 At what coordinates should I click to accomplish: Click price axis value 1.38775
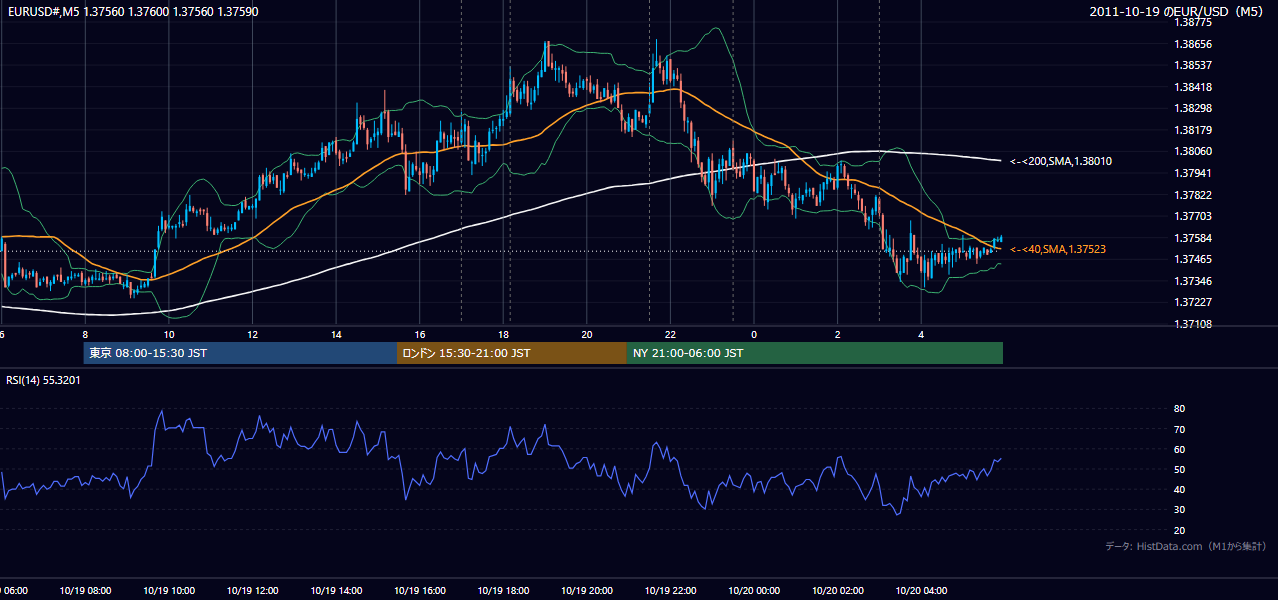click(1193, 22)
